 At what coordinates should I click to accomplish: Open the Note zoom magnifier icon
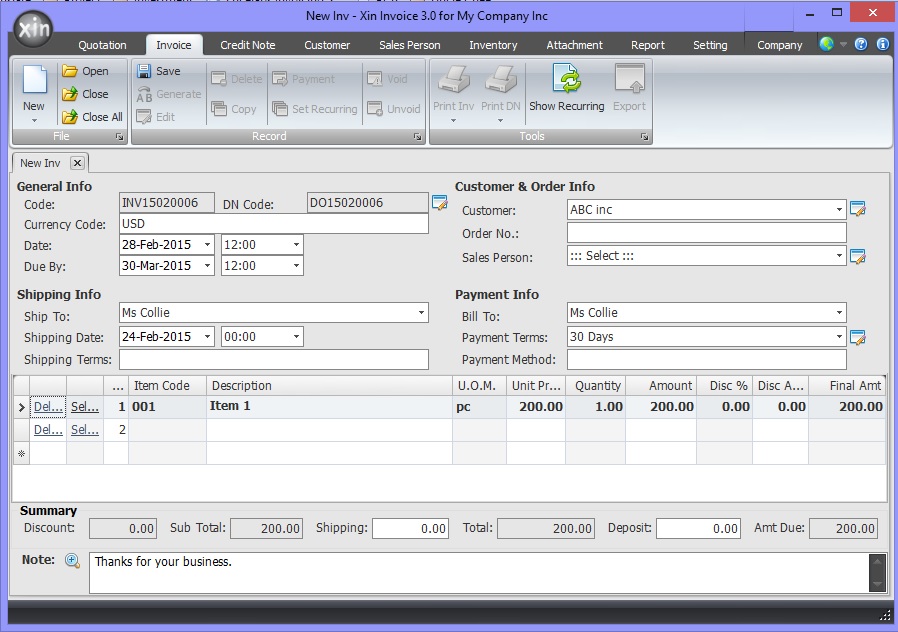point(72,560)
